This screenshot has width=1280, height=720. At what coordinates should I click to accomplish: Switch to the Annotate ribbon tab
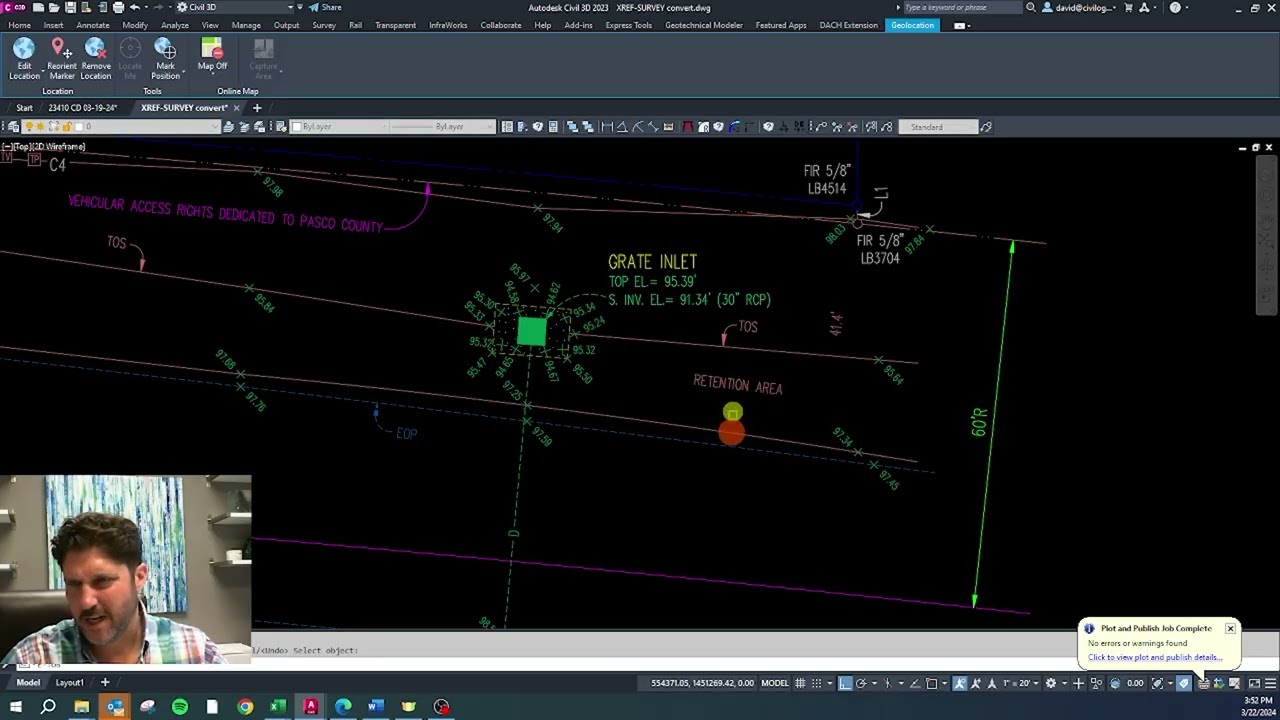coord(93,25)
